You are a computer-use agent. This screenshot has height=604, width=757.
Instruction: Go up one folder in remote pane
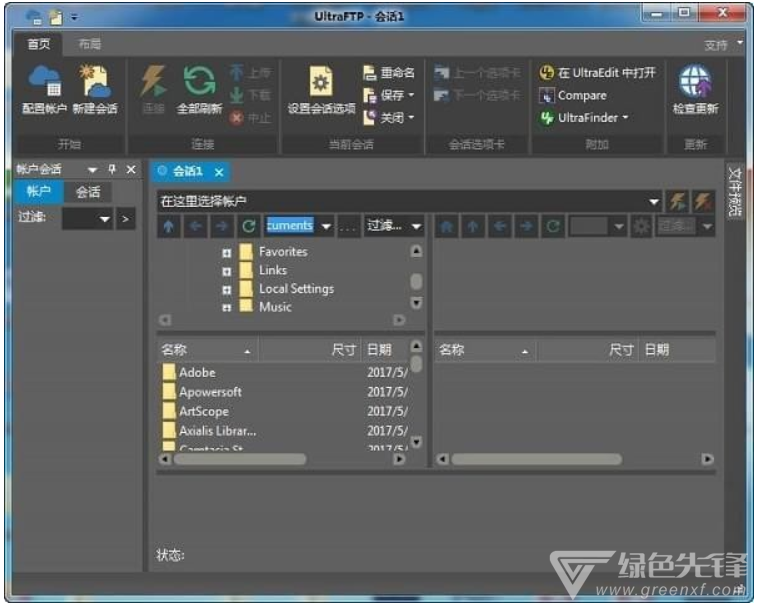[x=473, y=226]
